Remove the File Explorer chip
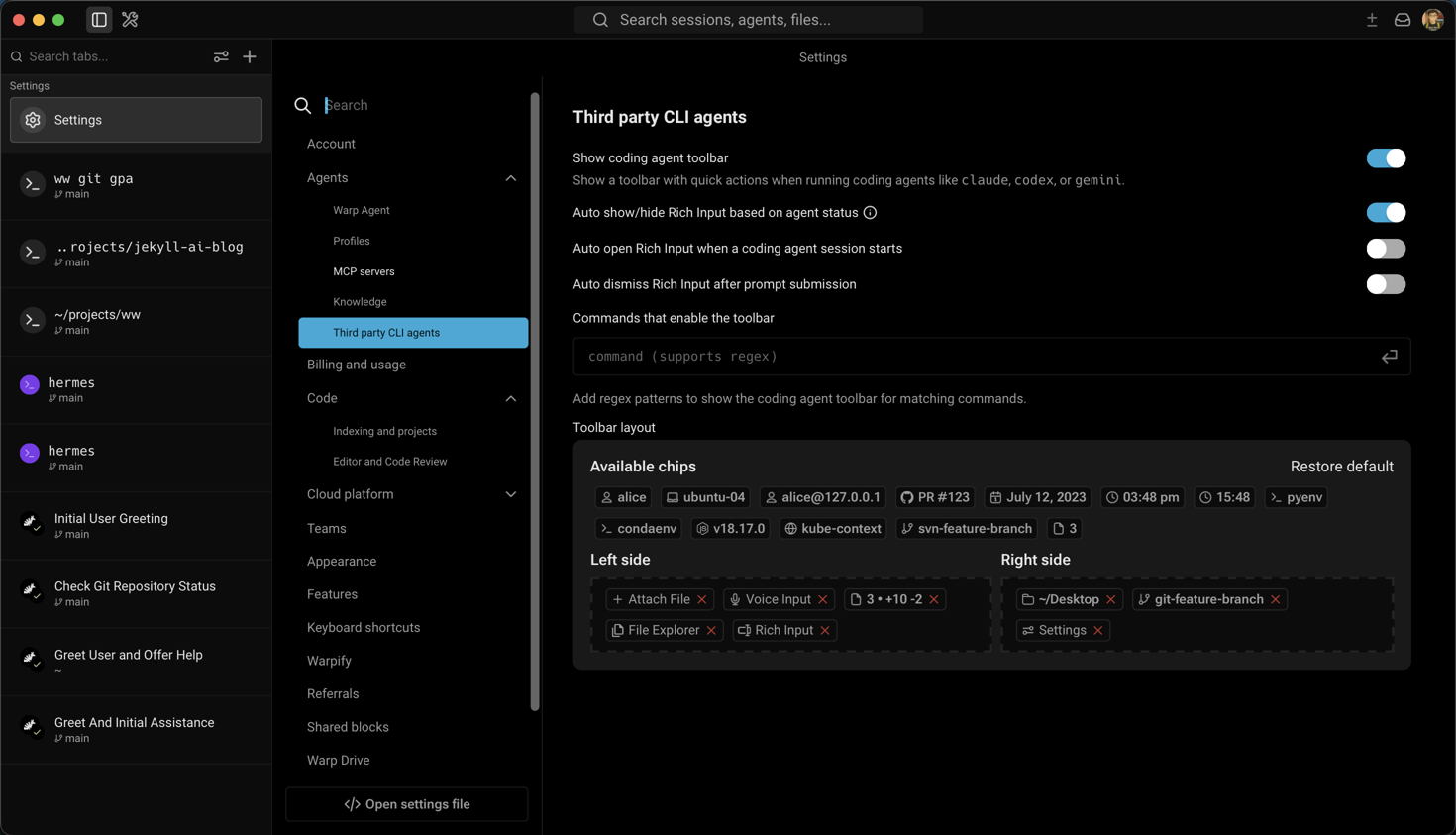 click(x=711, y=631)
